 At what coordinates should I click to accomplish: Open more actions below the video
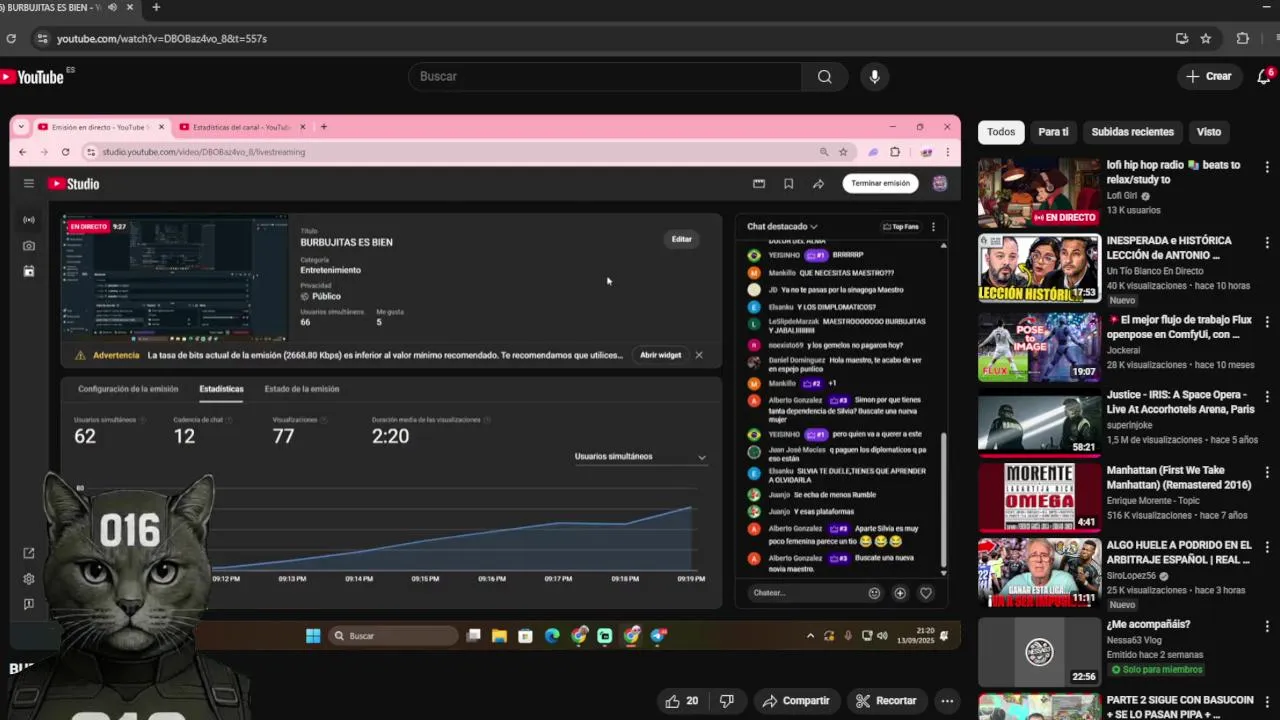[947, 701]
